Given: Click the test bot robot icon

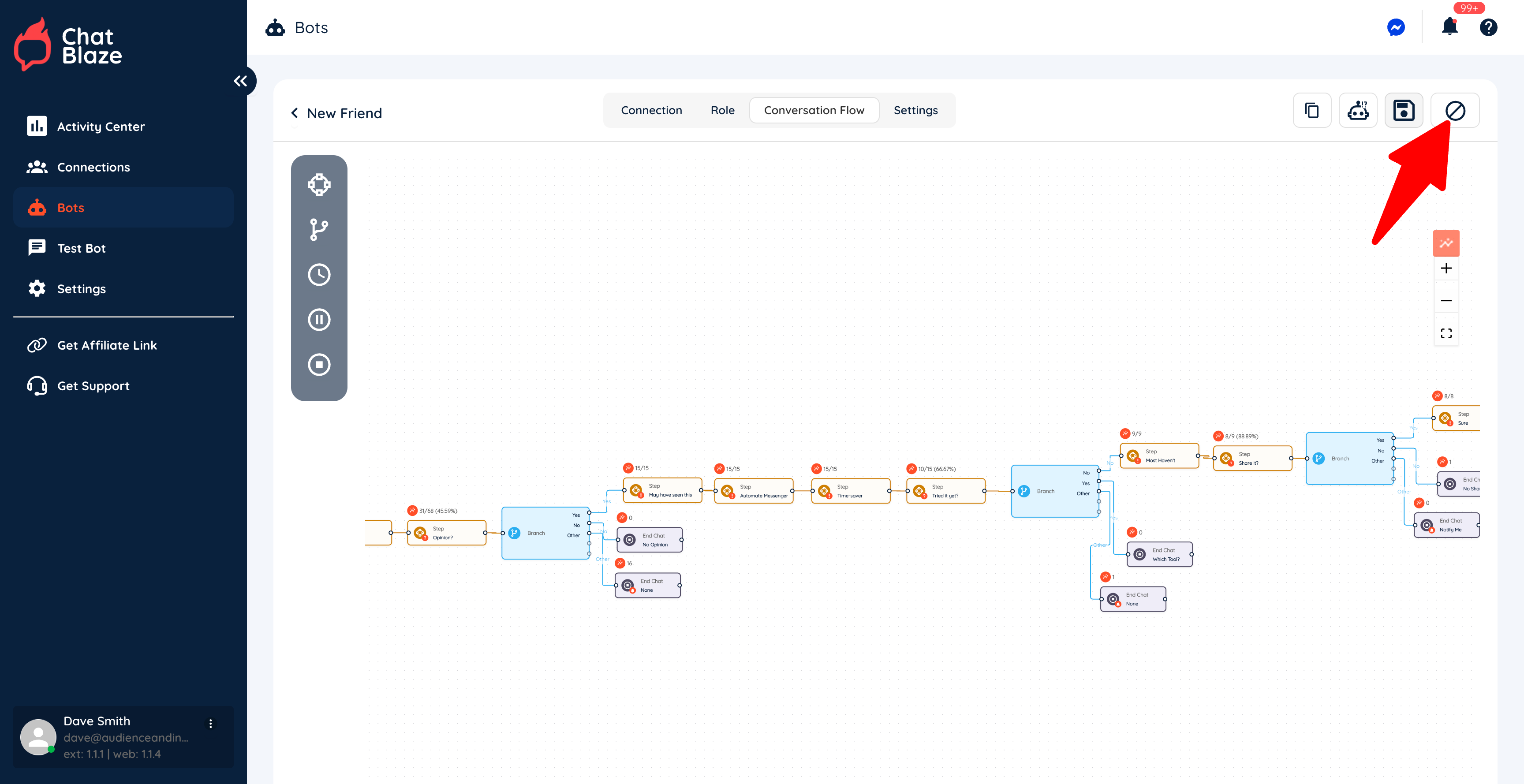Looking at the screenshot, I should [x=1358, y=111].
